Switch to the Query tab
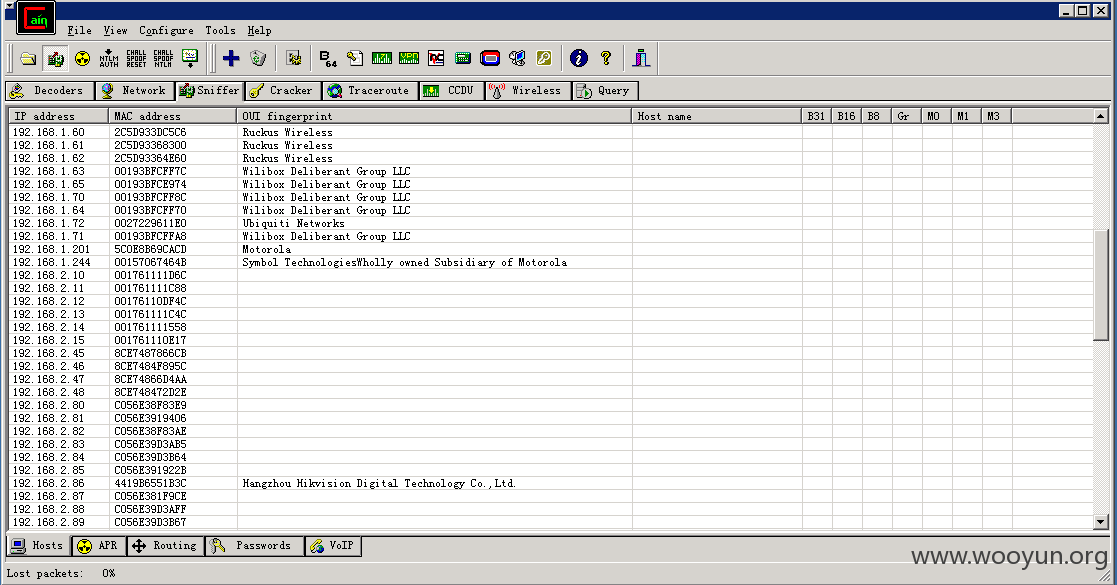Screen dimensions: 1117x585 point(604,90)
